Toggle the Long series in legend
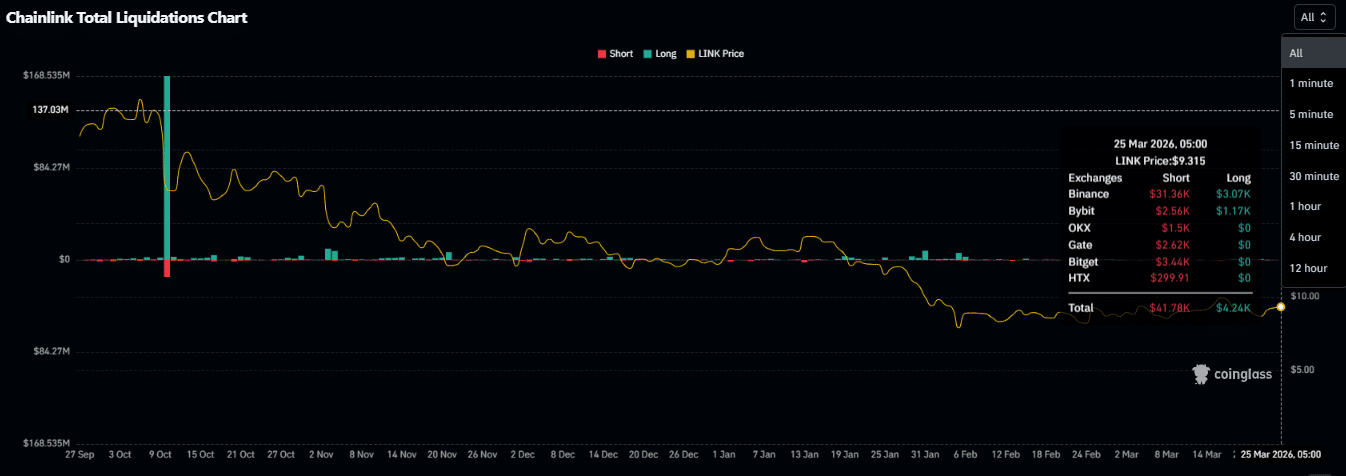Image resolution: width=1346 pixels, height=476 pixels. 660,53
